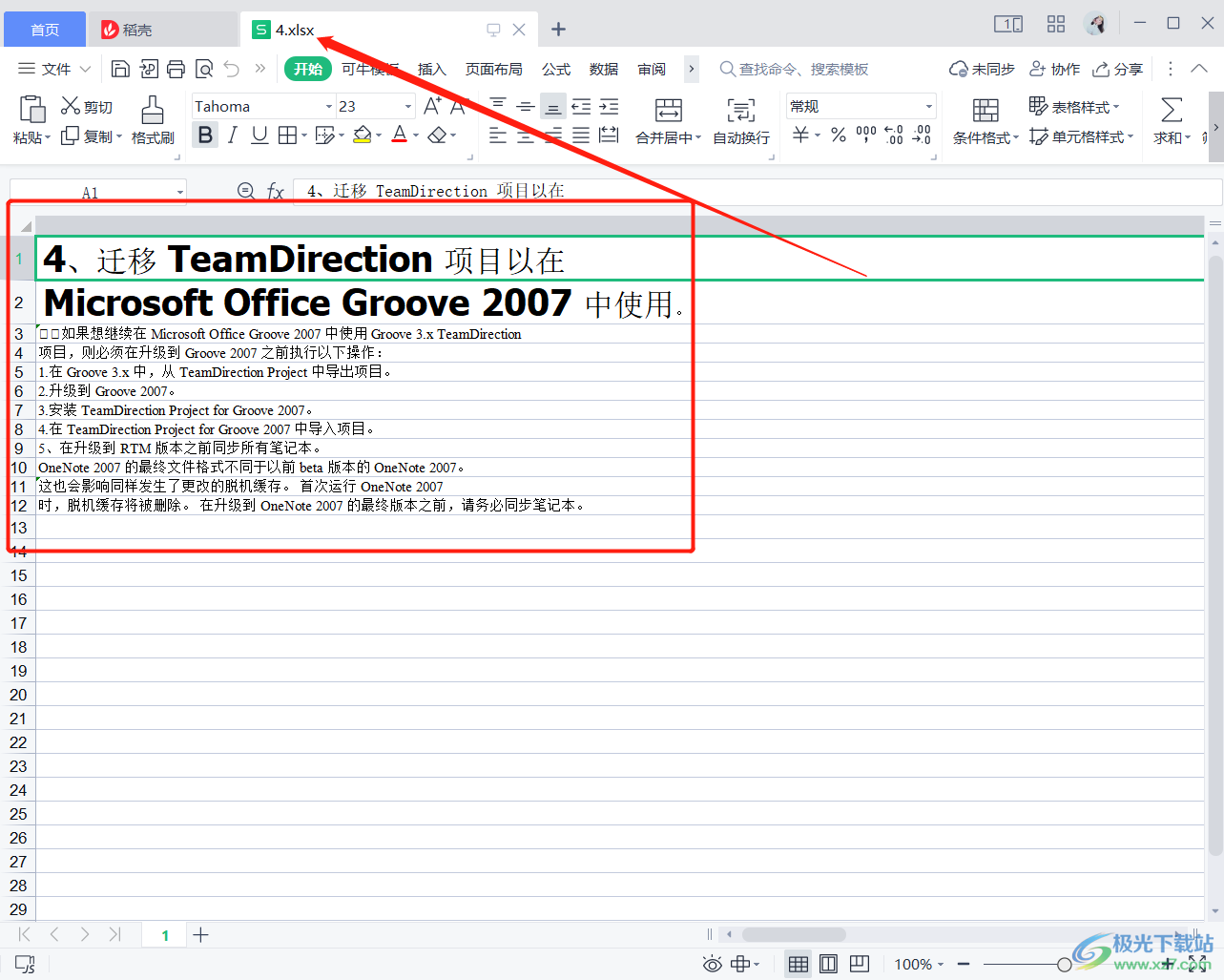Screen dimensions: 1224x980
Task: Click the red font color A swatch
Action: coord(400,136)
